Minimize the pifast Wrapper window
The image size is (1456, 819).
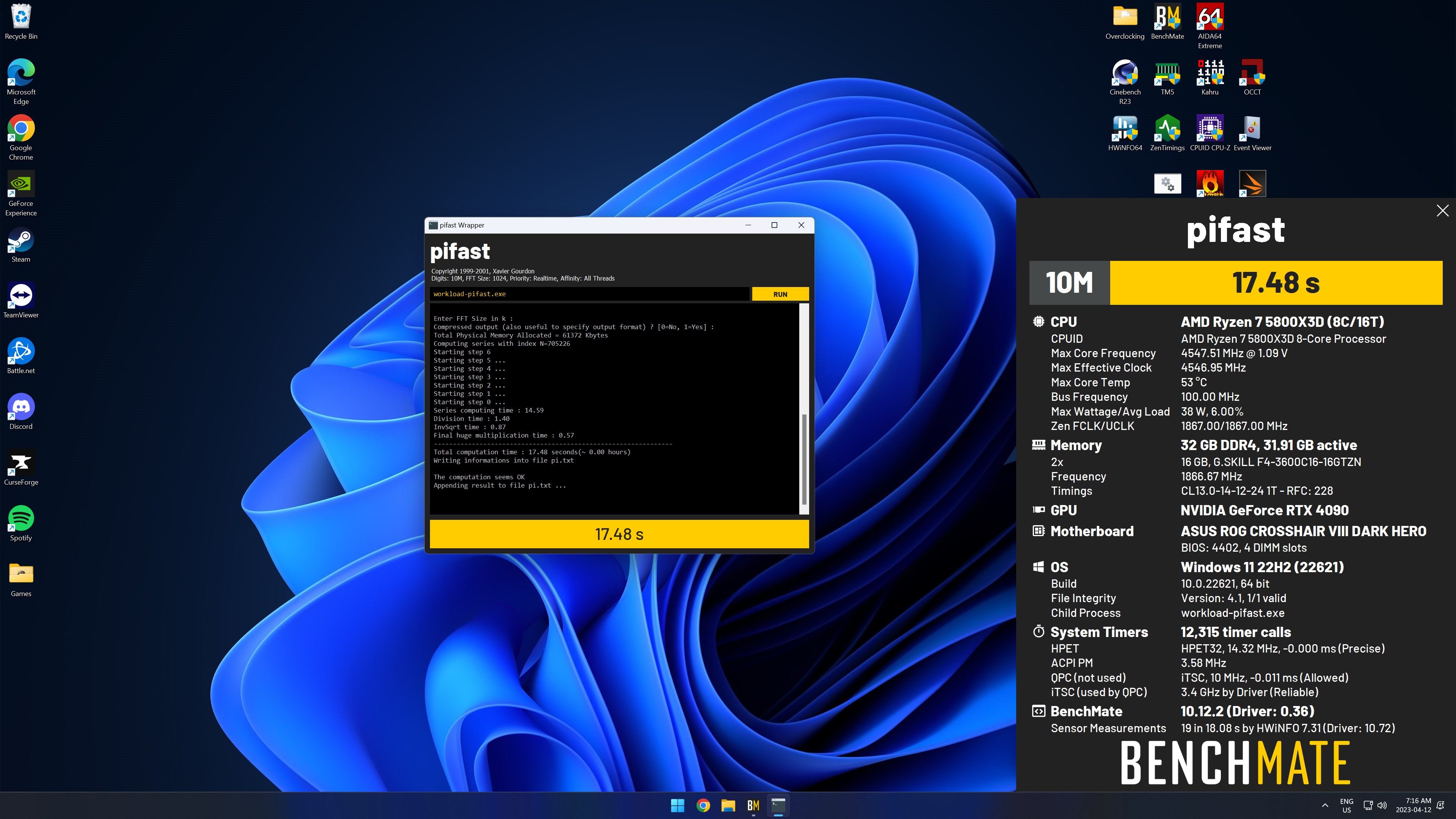(748, 225)
